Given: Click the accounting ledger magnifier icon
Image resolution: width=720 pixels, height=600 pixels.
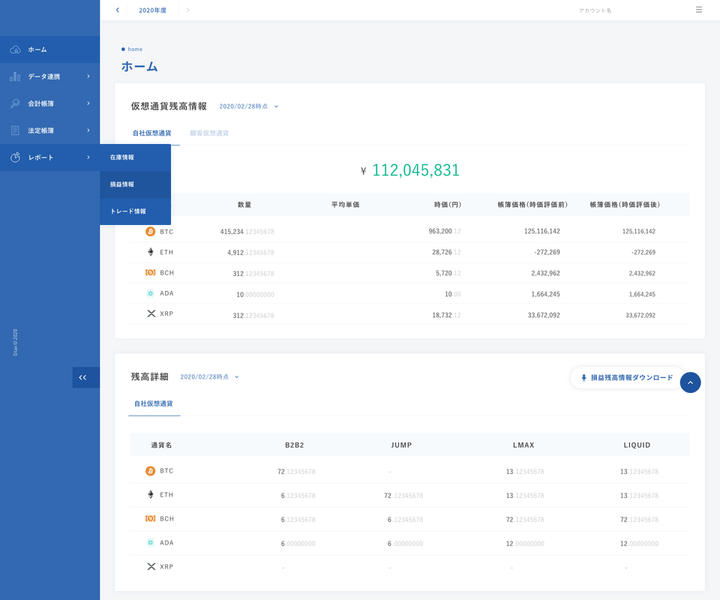Looking at the screenshot, I should (15, 103).
